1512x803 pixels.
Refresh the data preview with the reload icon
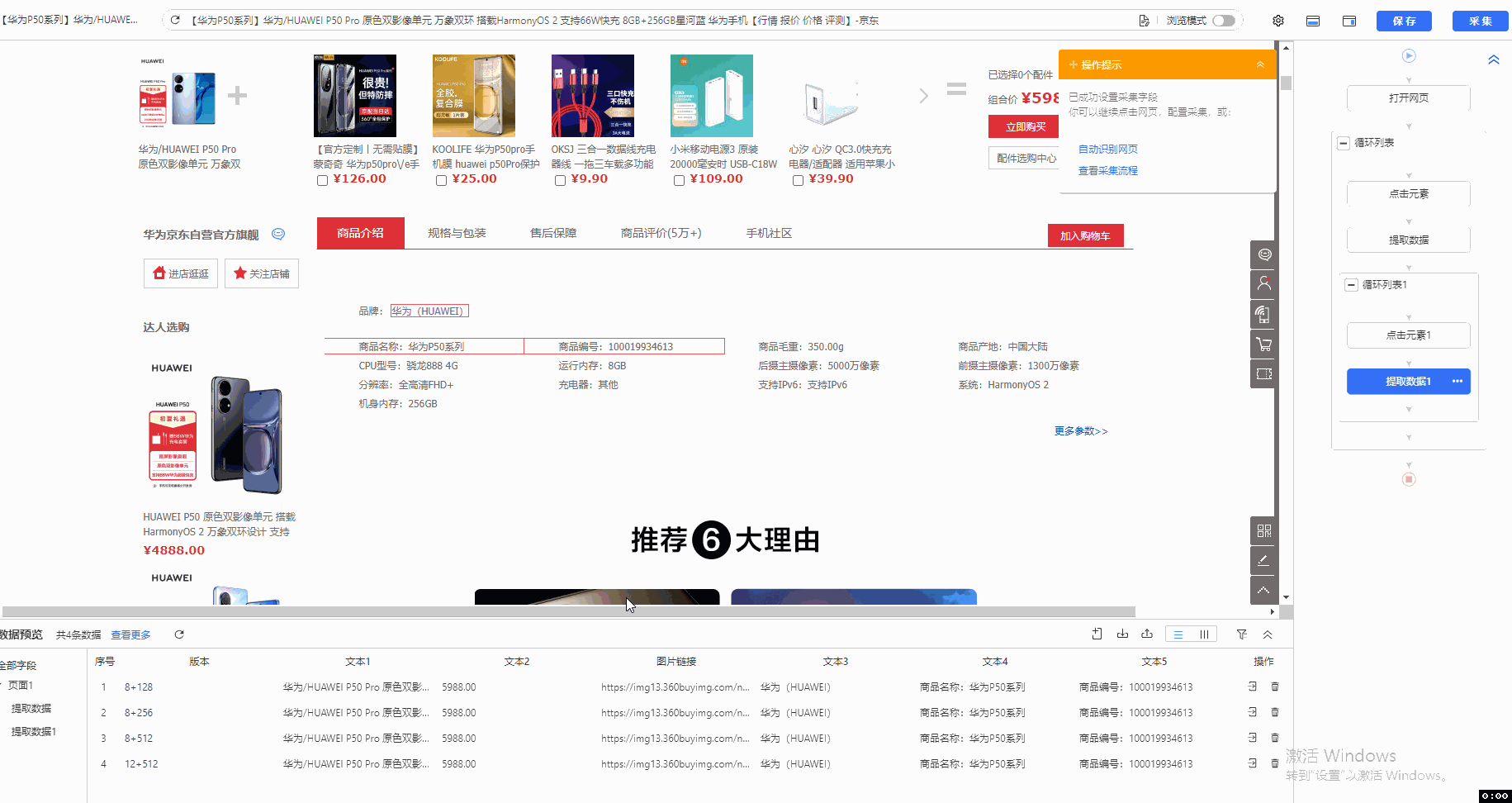(x=179, y=634)
